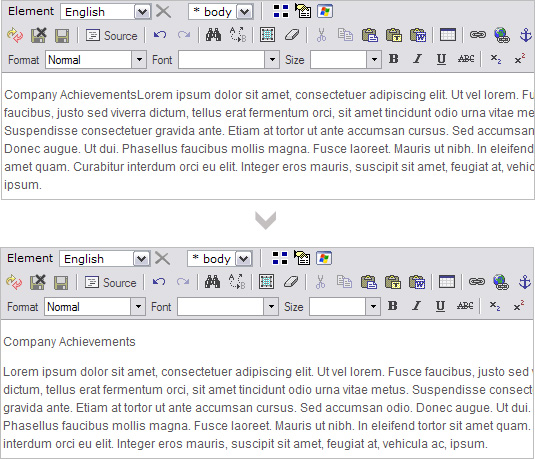Click the Paste clipboard icon in lower editor
The width and height of the screenshot is (535, 459).
coord(368,282)
